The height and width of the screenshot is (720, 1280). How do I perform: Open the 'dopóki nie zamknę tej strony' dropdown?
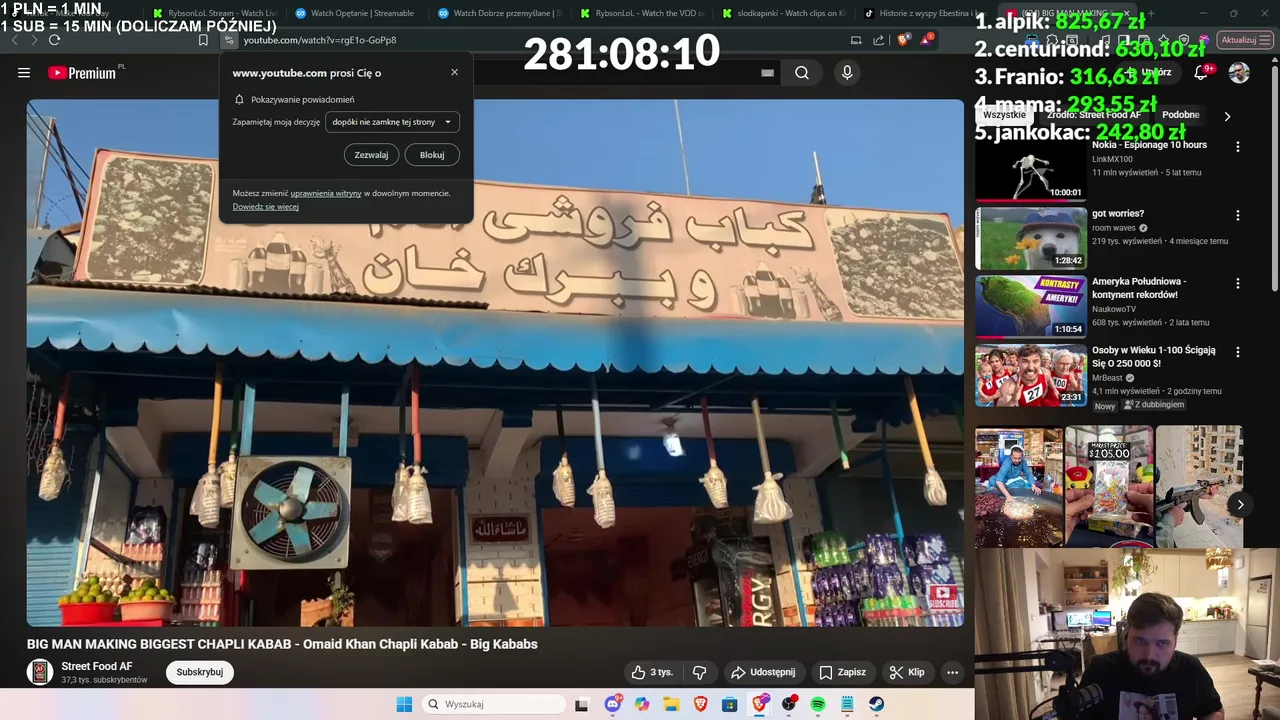[392, 122]
